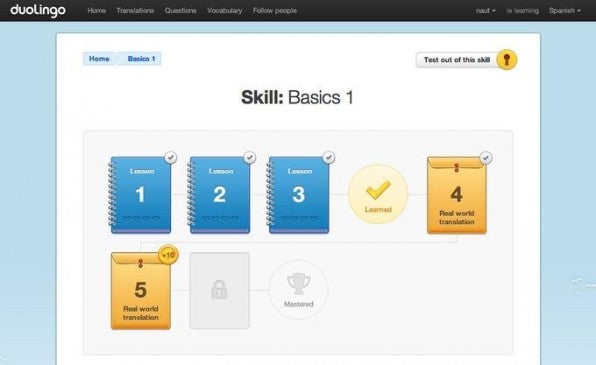The image size is (596, 365).
Task: Open the Translations nav item
Action: pyautogui.click(x=135, y=11)
